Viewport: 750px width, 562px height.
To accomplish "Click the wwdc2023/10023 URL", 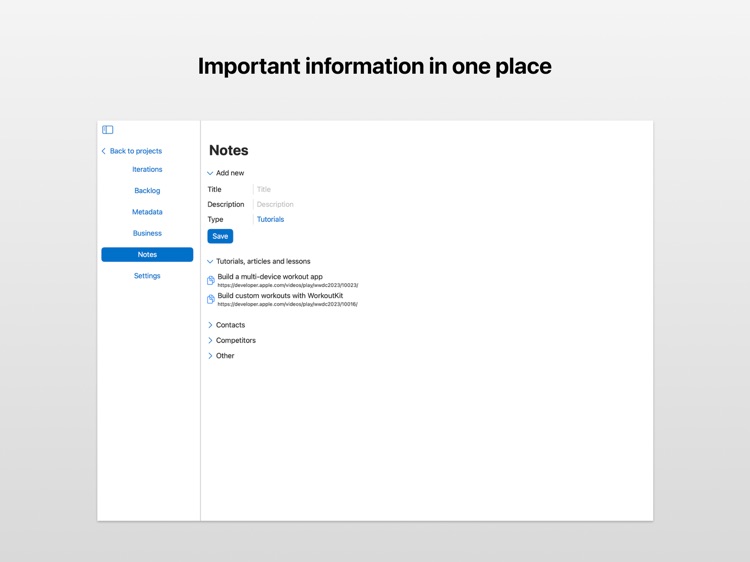I will pyautogui.click(x=287, y=285).
